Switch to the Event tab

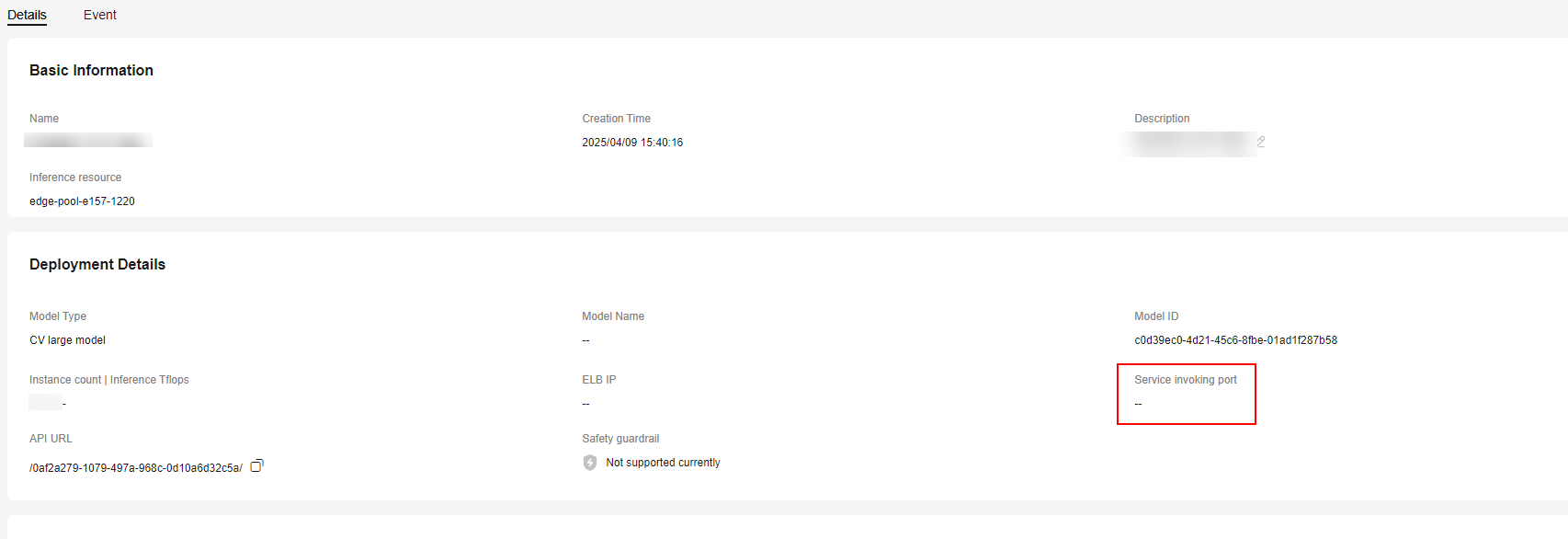(x=100, y=15)
